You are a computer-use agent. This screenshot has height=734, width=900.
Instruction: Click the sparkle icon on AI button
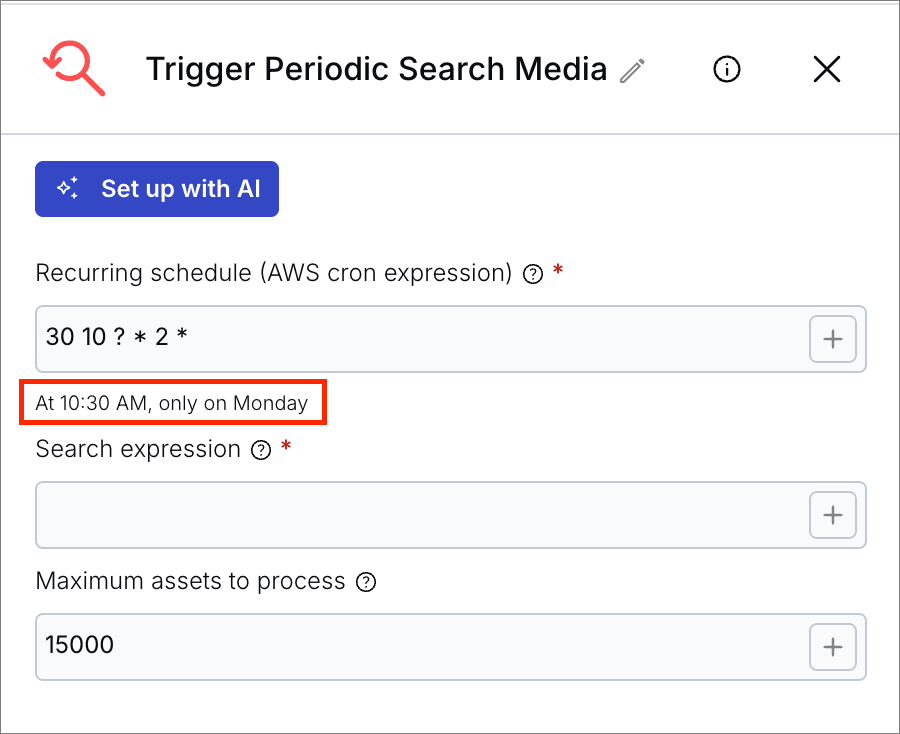68,189
